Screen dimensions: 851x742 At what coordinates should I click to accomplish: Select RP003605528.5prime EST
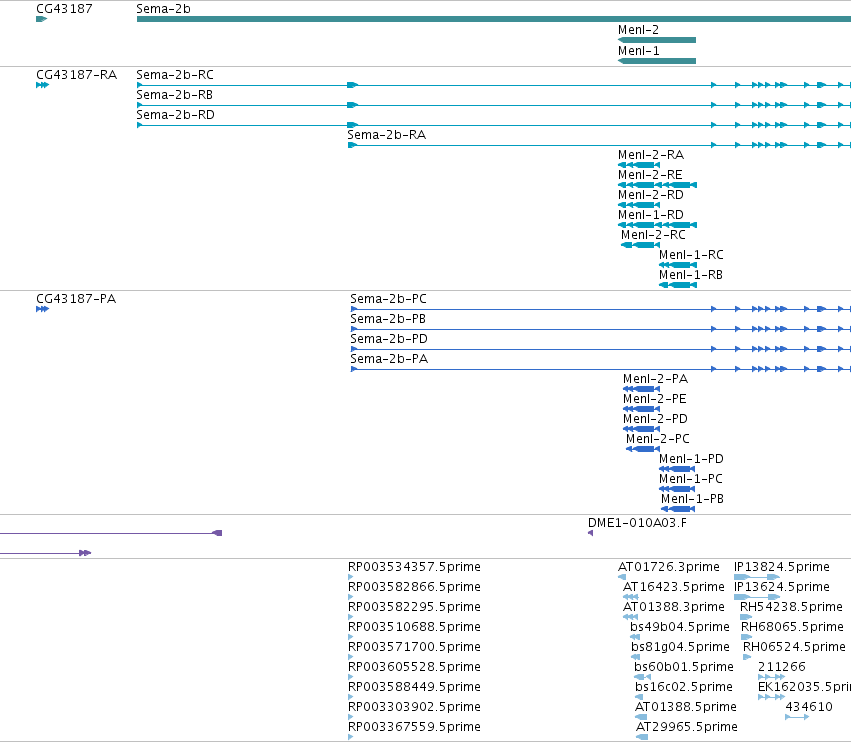point(351,677)
